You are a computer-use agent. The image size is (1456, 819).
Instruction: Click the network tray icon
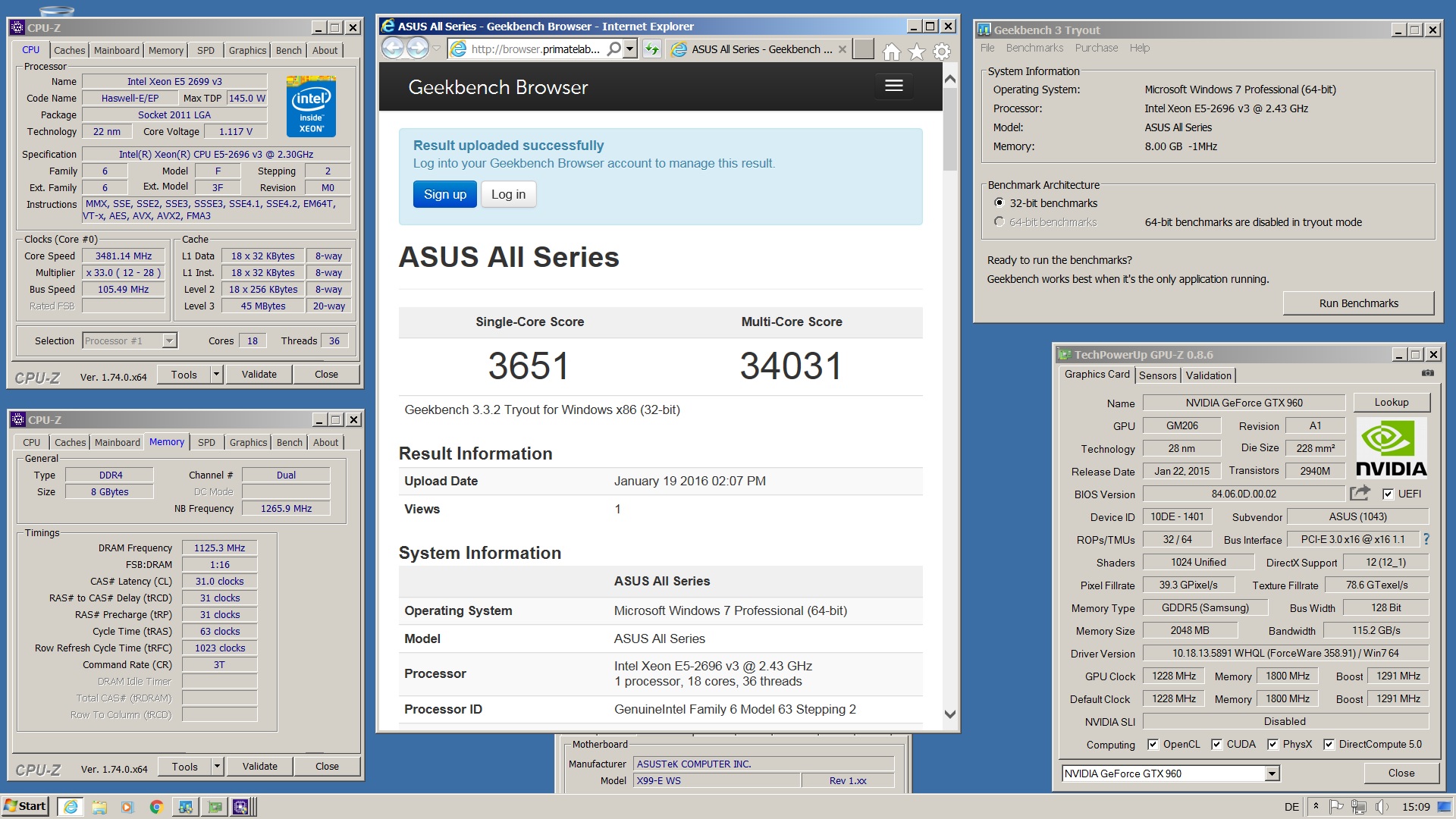tap(1359, 807)
